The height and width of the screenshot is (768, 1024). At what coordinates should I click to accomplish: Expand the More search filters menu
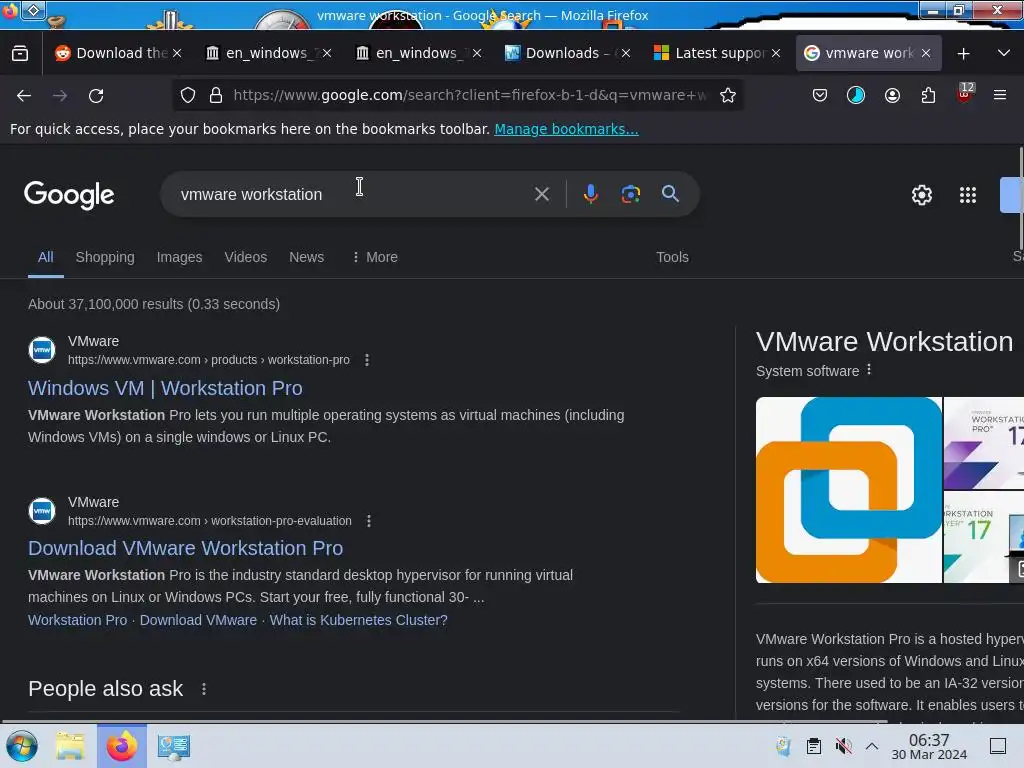tap(375, 257)
